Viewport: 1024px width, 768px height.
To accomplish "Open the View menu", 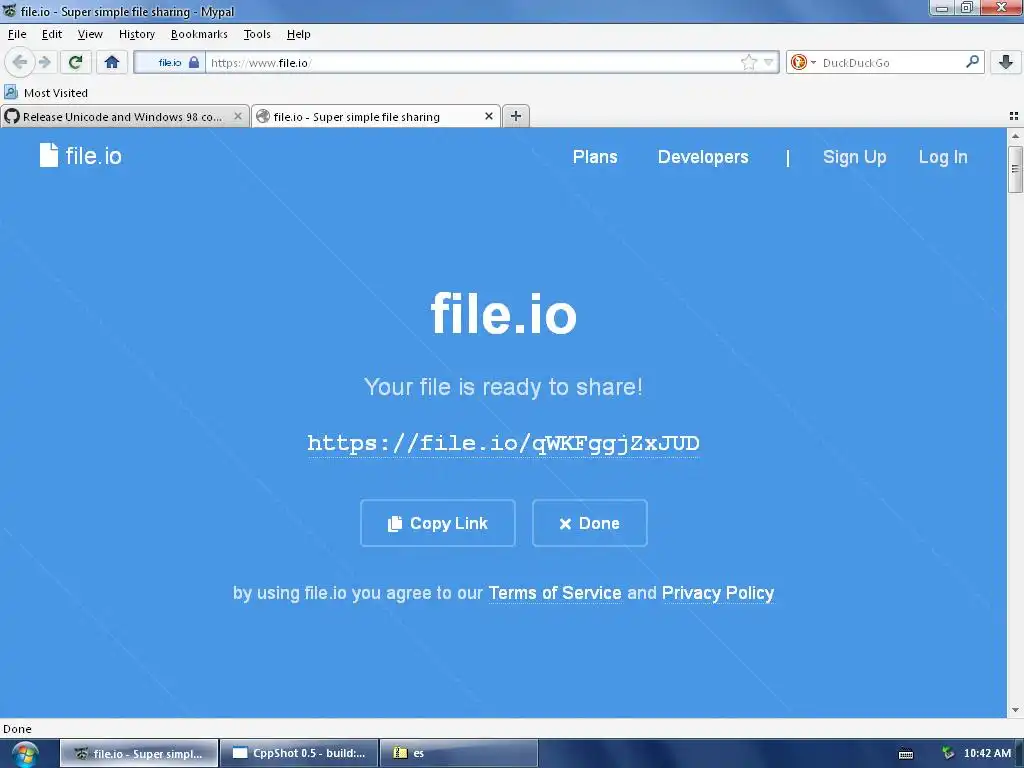I will tap(89, 34).
